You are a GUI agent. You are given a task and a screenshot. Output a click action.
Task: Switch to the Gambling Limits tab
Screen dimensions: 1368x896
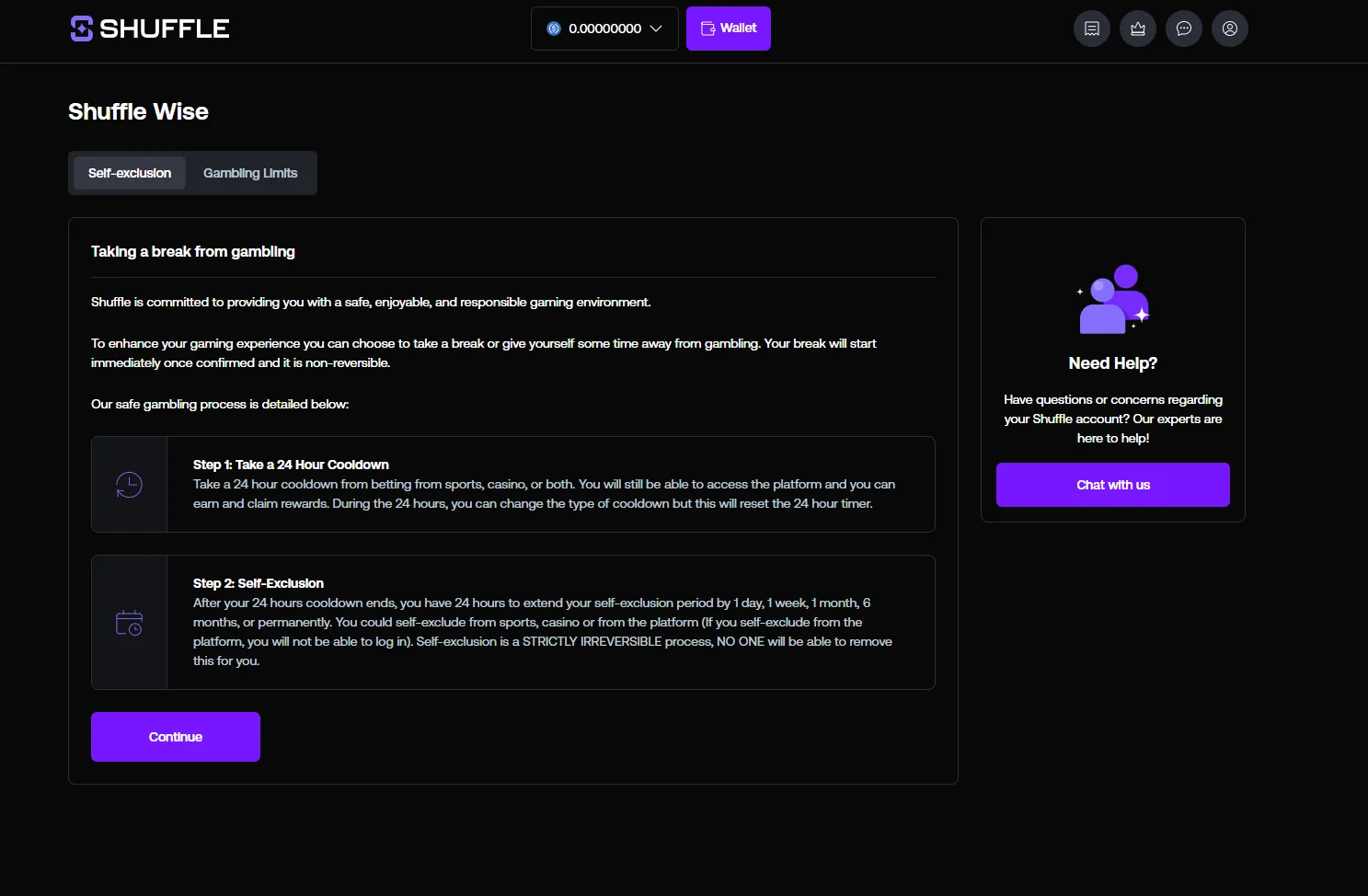click(x=250, y=173)
